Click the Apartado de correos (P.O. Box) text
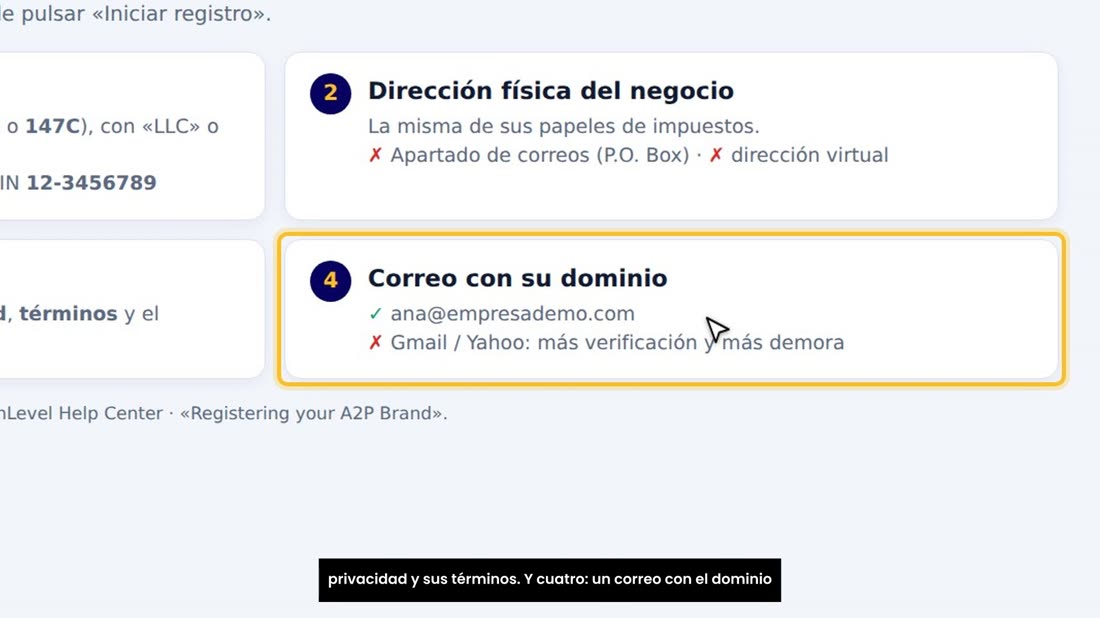This screenshot has width=1100, height=618. [540, 155]
